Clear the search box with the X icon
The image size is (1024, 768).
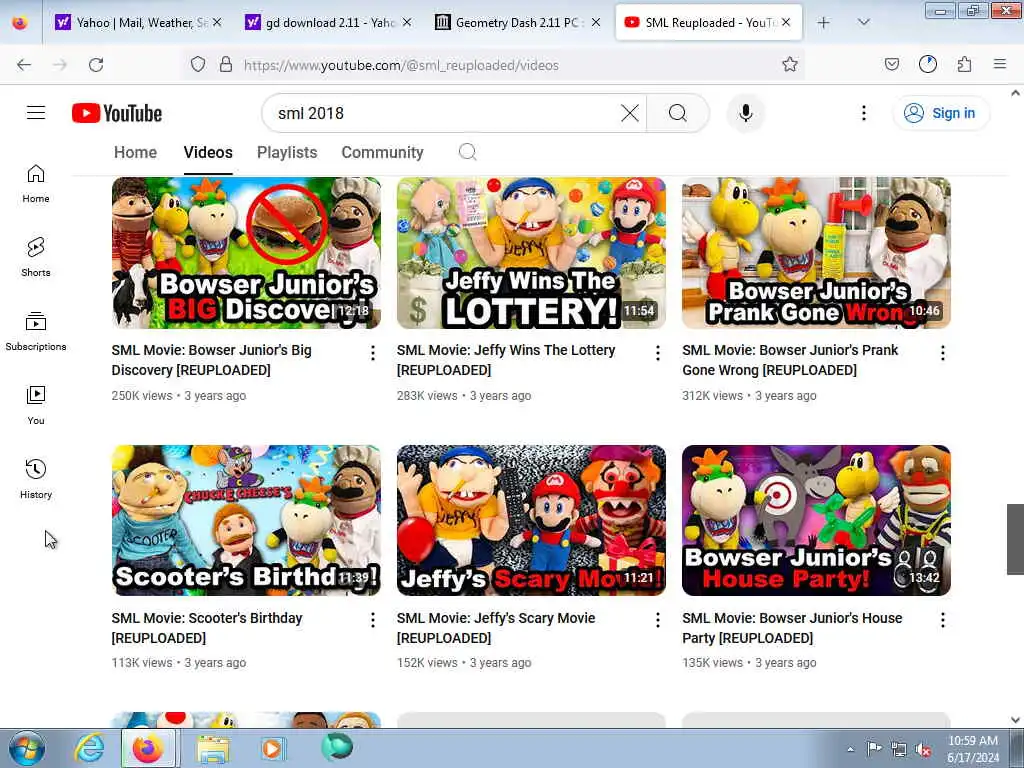[630, 113]
